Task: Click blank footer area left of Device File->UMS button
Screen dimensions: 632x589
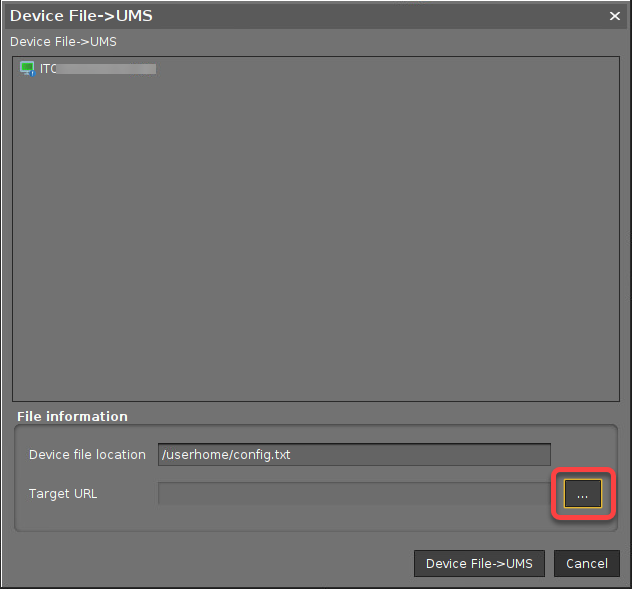Action: point(200,563)
